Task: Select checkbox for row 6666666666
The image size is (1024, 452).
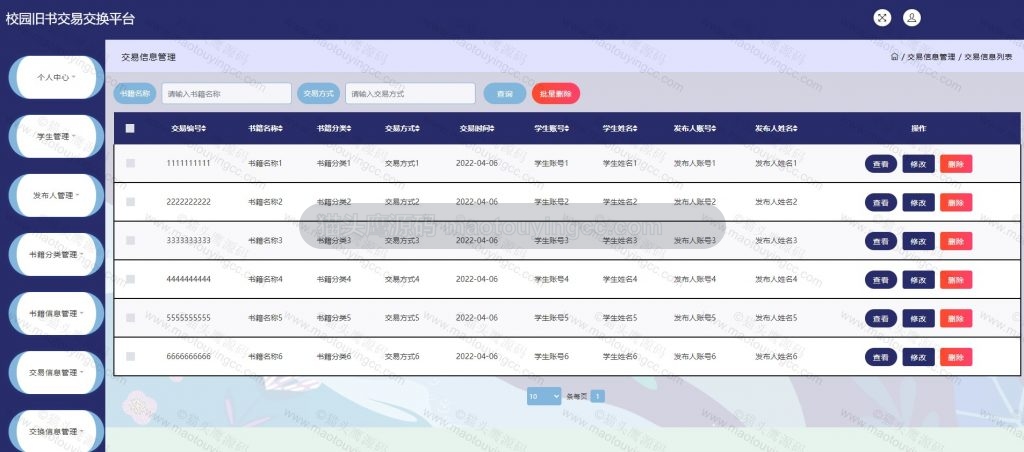Action: pyautogui.click(x=130, y=356)
